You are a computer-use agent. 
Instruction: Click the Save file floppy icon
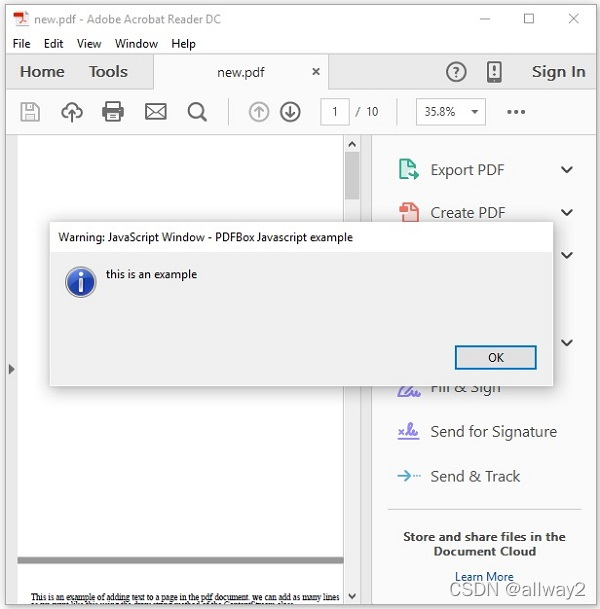pos(30,112)
